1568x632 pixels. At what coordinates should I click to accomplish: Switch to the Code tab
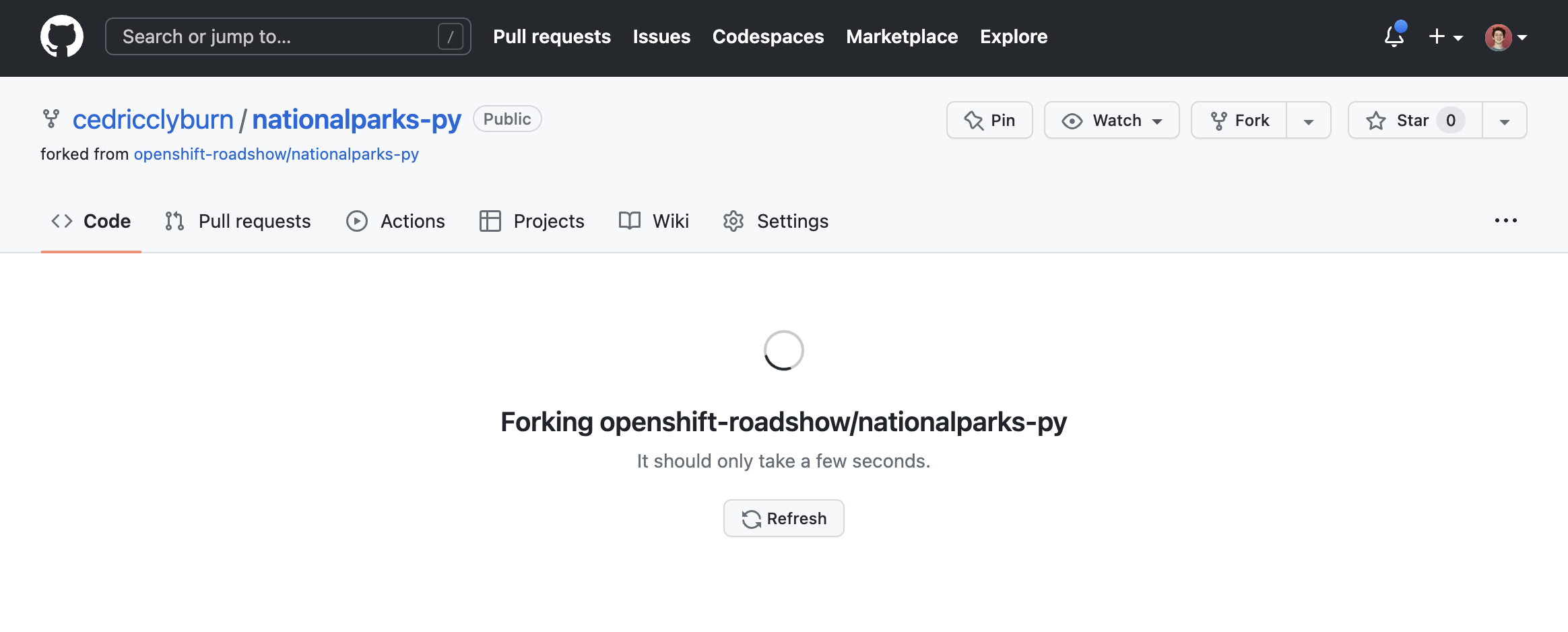pos(91,221)
